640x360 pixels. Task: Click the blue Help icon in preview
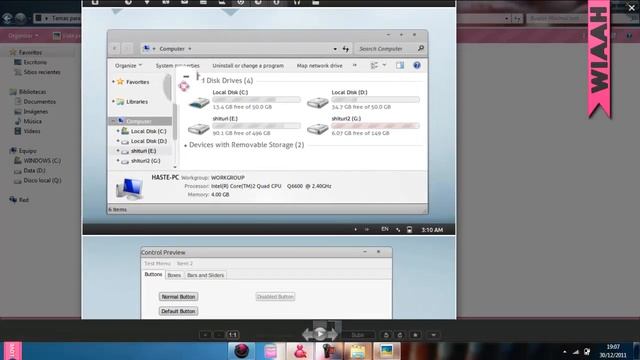417,65
